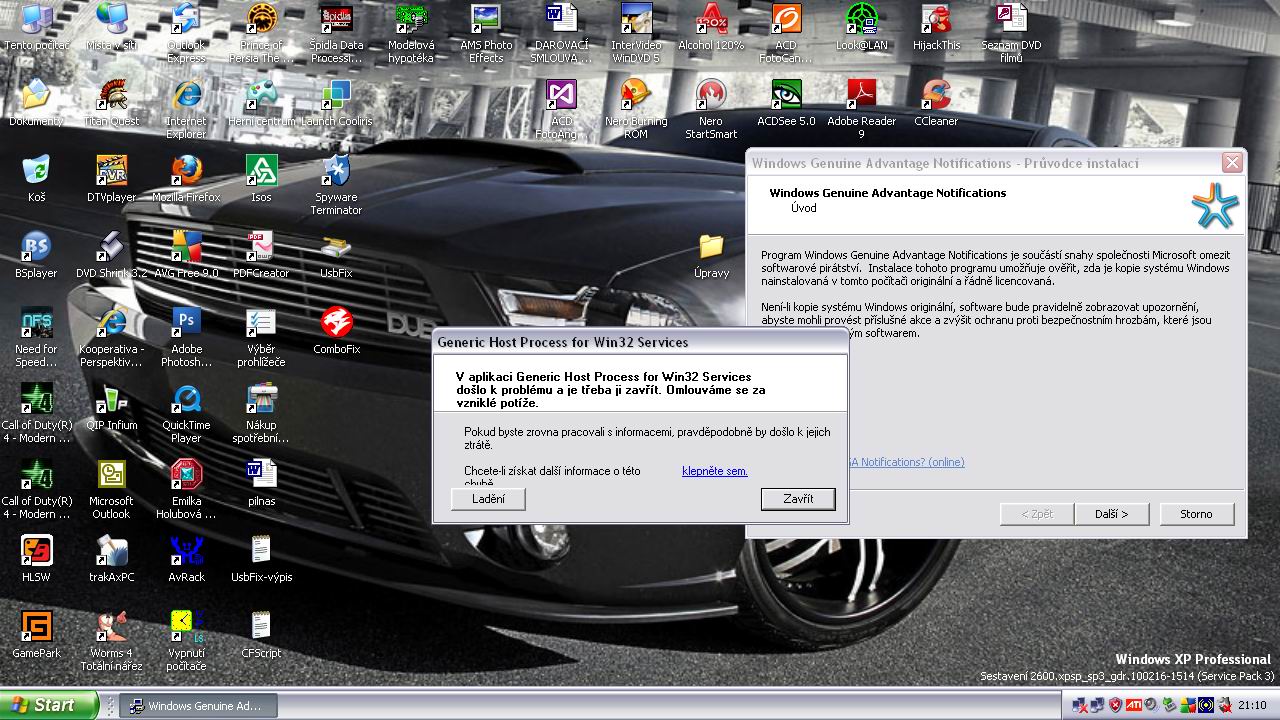Open the Adobe Reader 9 shortcut
Screen dimensions: 1280x720
coord(861,95)
